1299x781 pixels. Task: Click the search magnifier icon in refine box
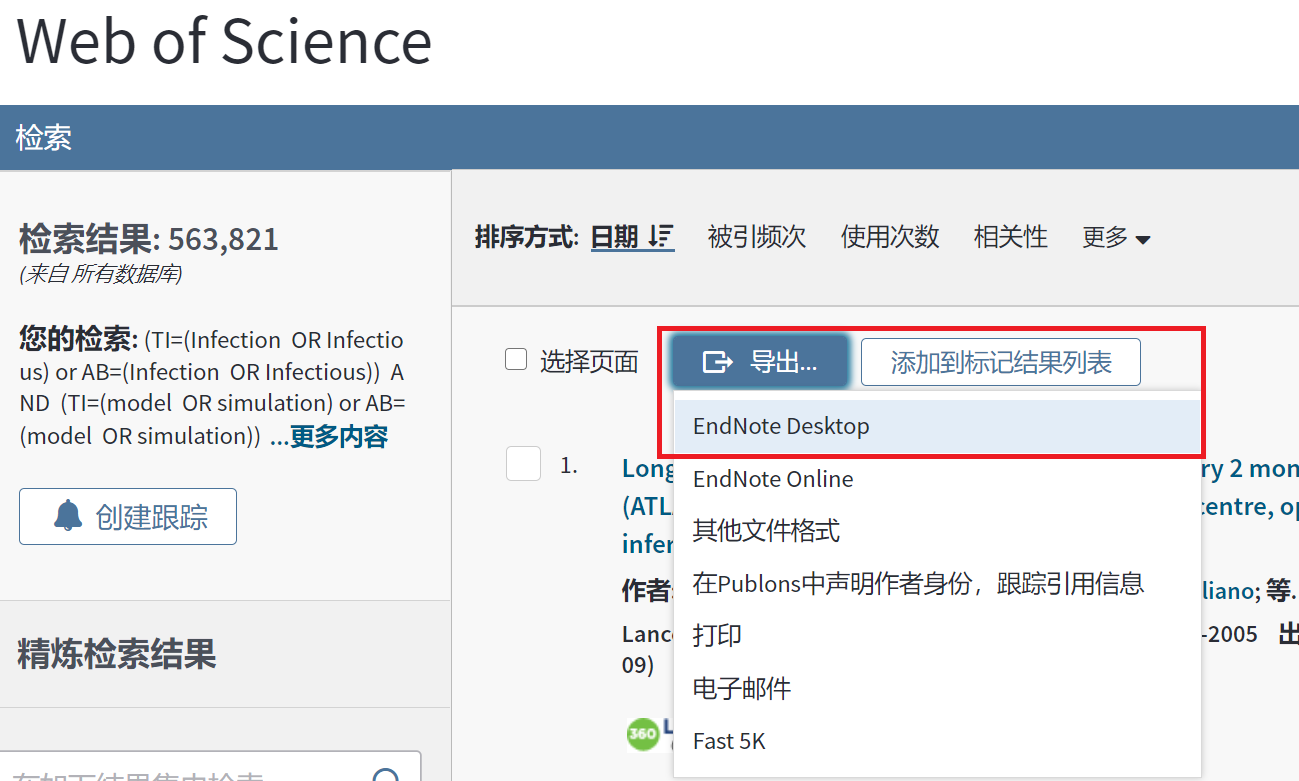(x=385, y=776)
